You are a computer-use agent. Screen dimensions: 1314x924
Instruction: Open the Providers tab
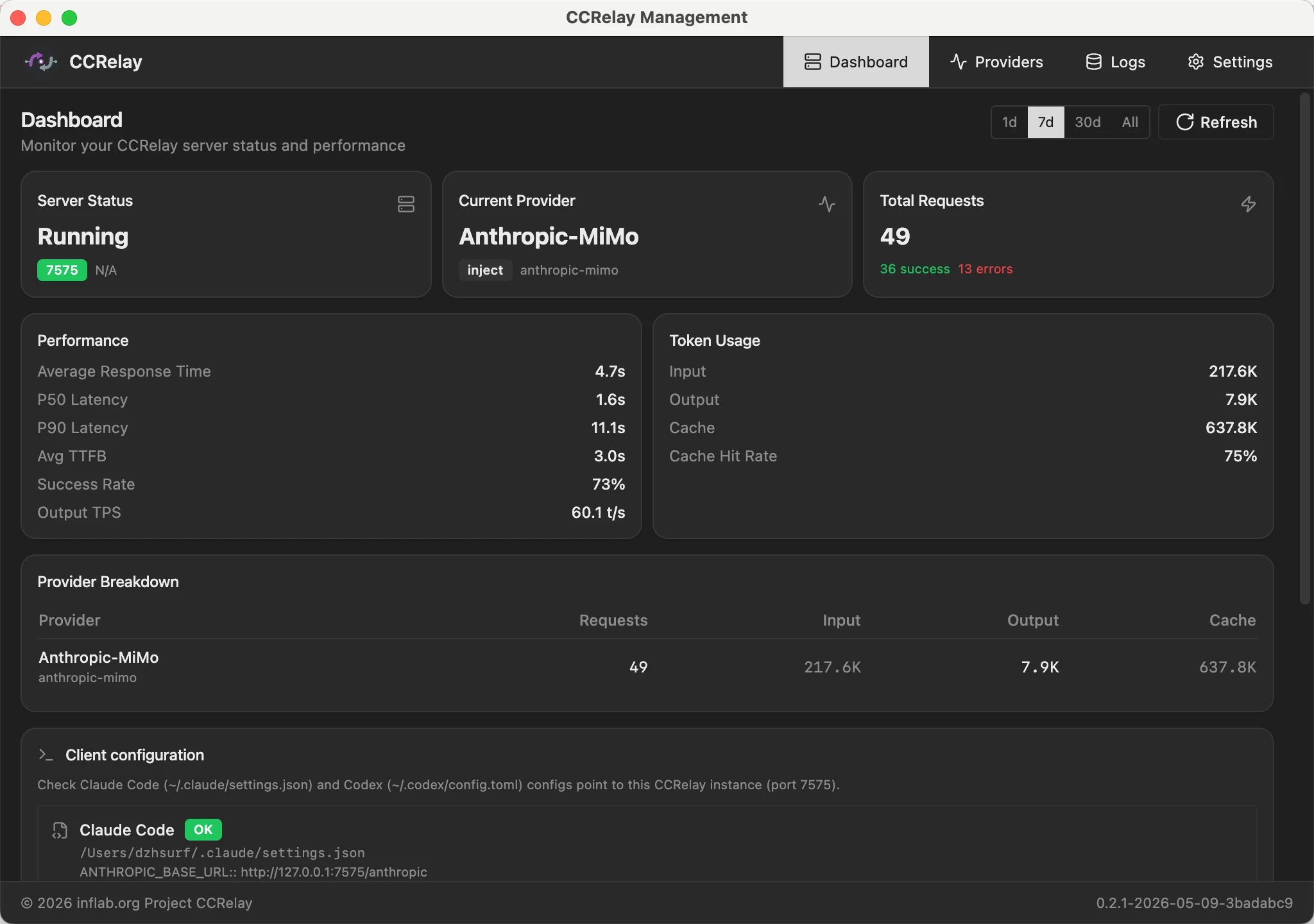pos(996,62)
